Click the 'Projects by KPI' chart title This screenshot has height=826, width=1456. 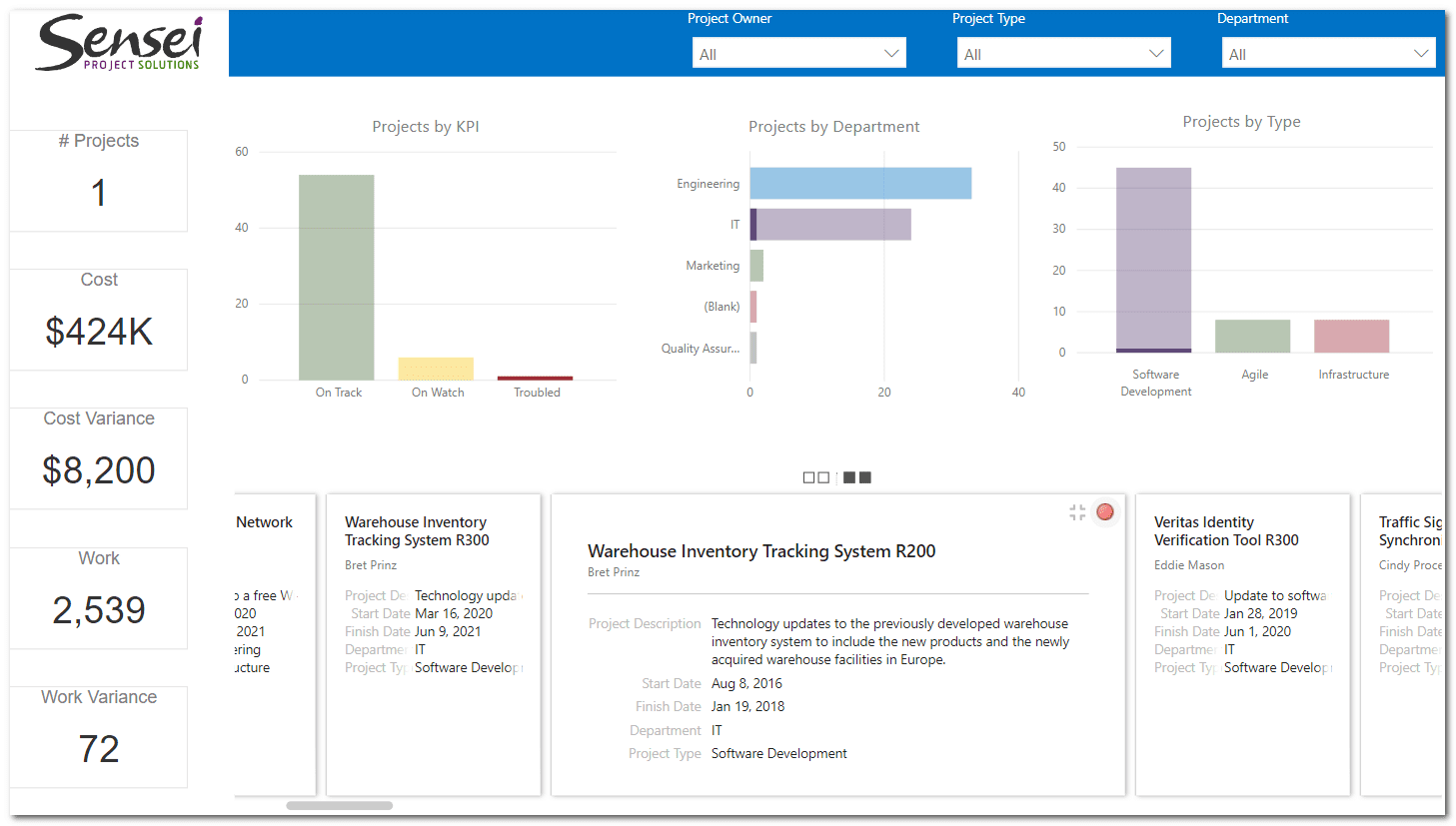(426, 127)
